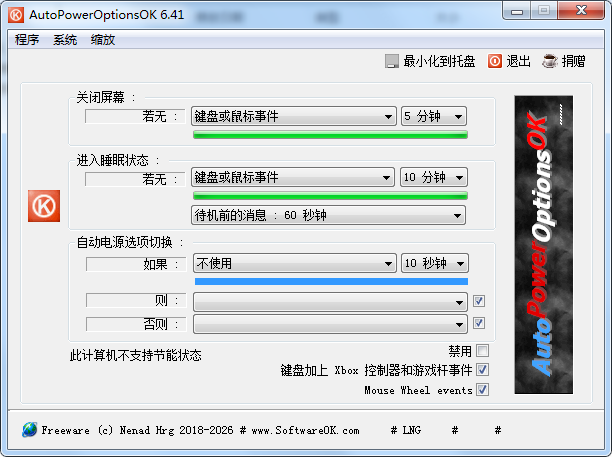612x457 pixels.
Task: Open the 缩放 menu
Action: pyautogui.click(x=103, y=40)
